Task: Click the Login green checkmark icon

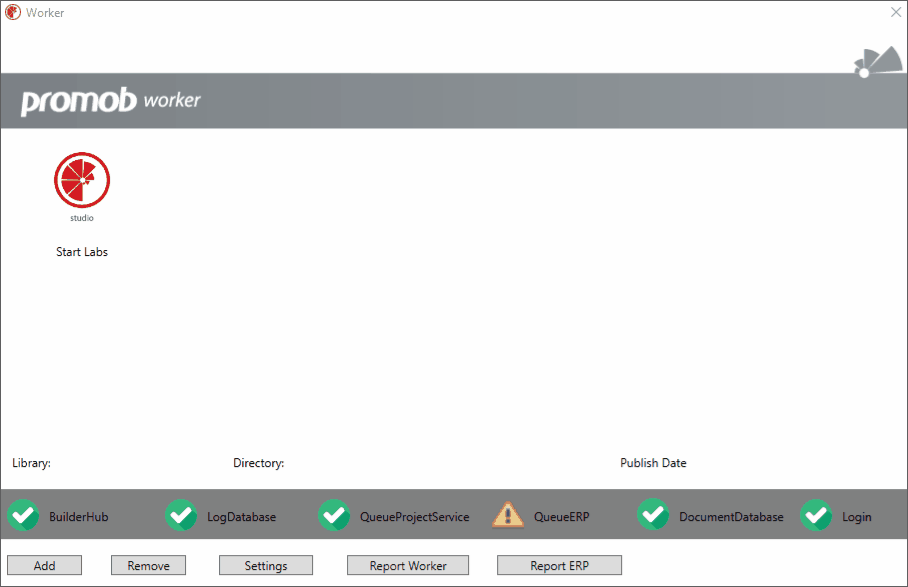Action: (x=817, y=515)
